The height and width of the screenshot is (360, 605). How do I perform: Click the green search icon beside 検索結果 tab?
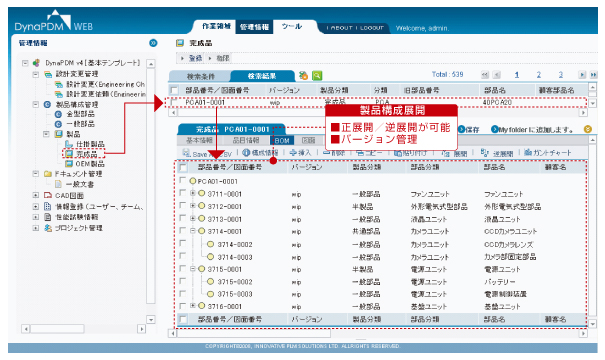(317, 76)
